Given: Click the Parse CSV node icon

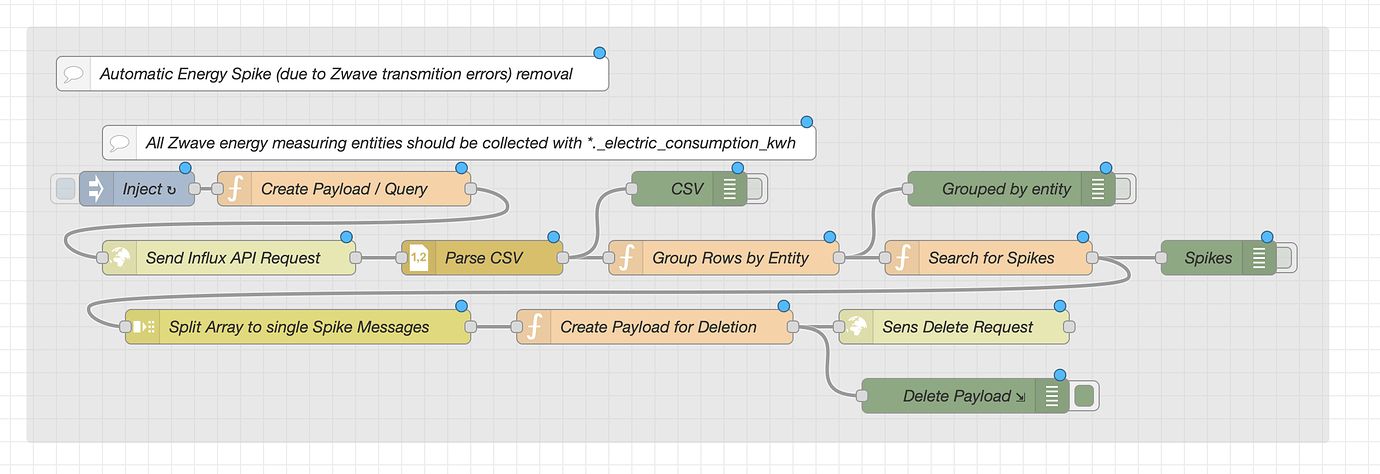Looking at the screenshot, I should click(x=418, y=258).
